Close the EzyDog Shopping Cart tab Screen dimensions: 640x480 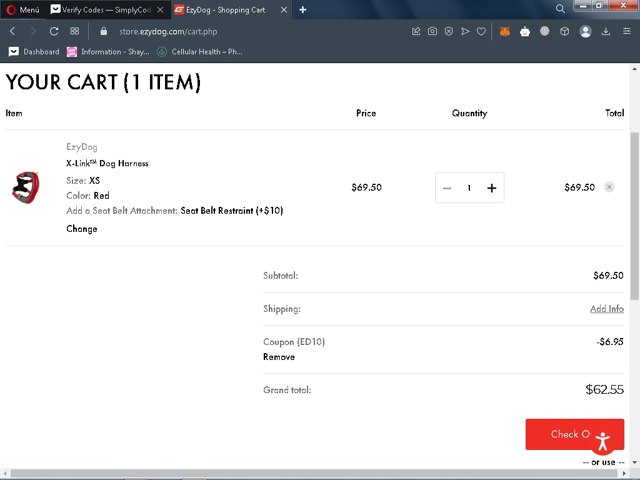point(284,10)
